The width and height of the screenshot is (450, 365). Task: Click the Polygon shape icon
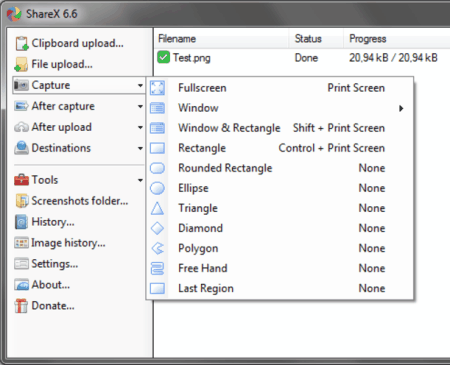click(x=157, y=248)
